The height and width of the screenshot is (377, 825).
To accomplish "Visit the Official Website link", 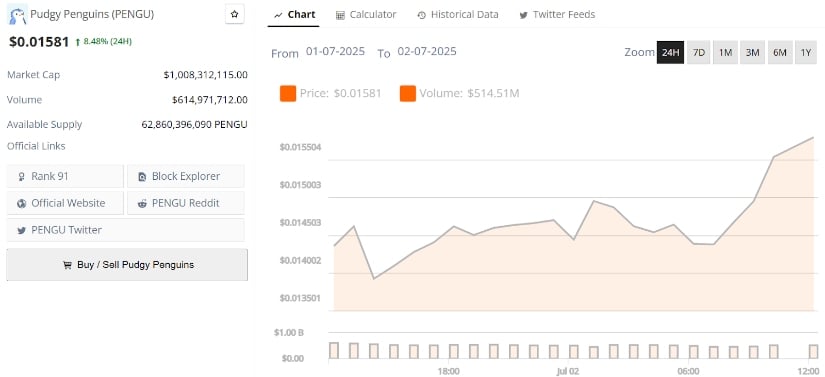I will [65, 203].
